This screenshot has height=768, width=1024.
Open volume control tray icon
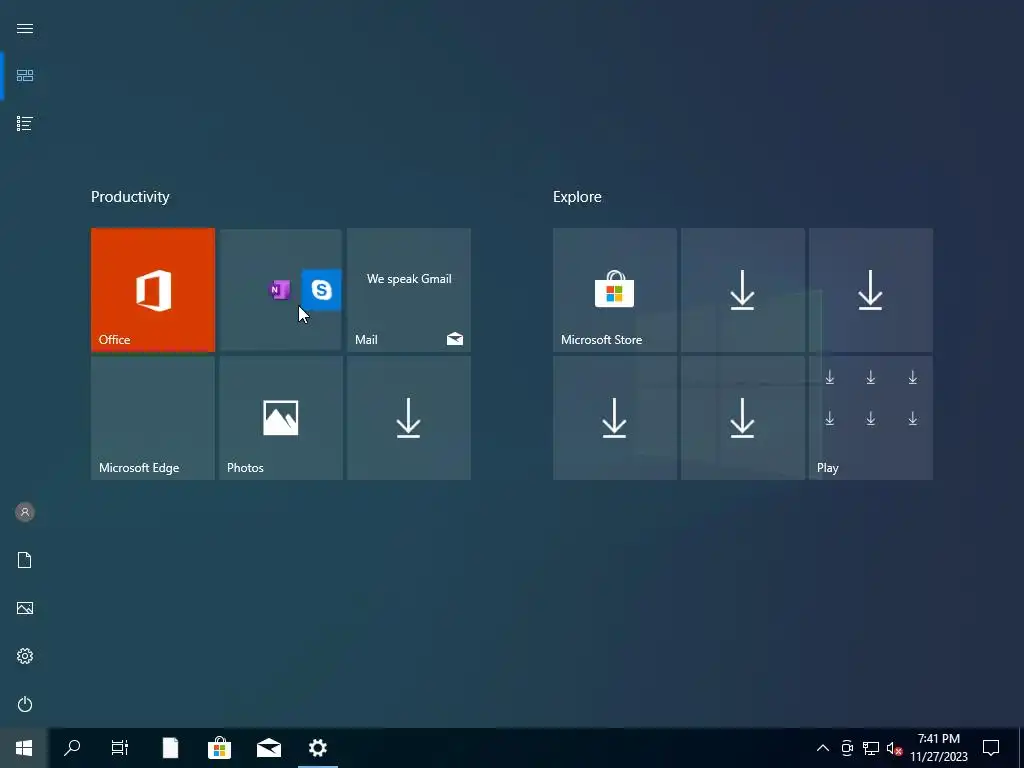(894, 748)
